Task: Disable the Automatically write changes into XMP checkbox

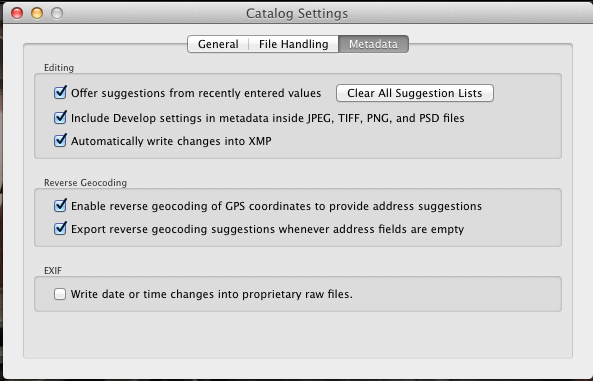Action: (60, 141)
